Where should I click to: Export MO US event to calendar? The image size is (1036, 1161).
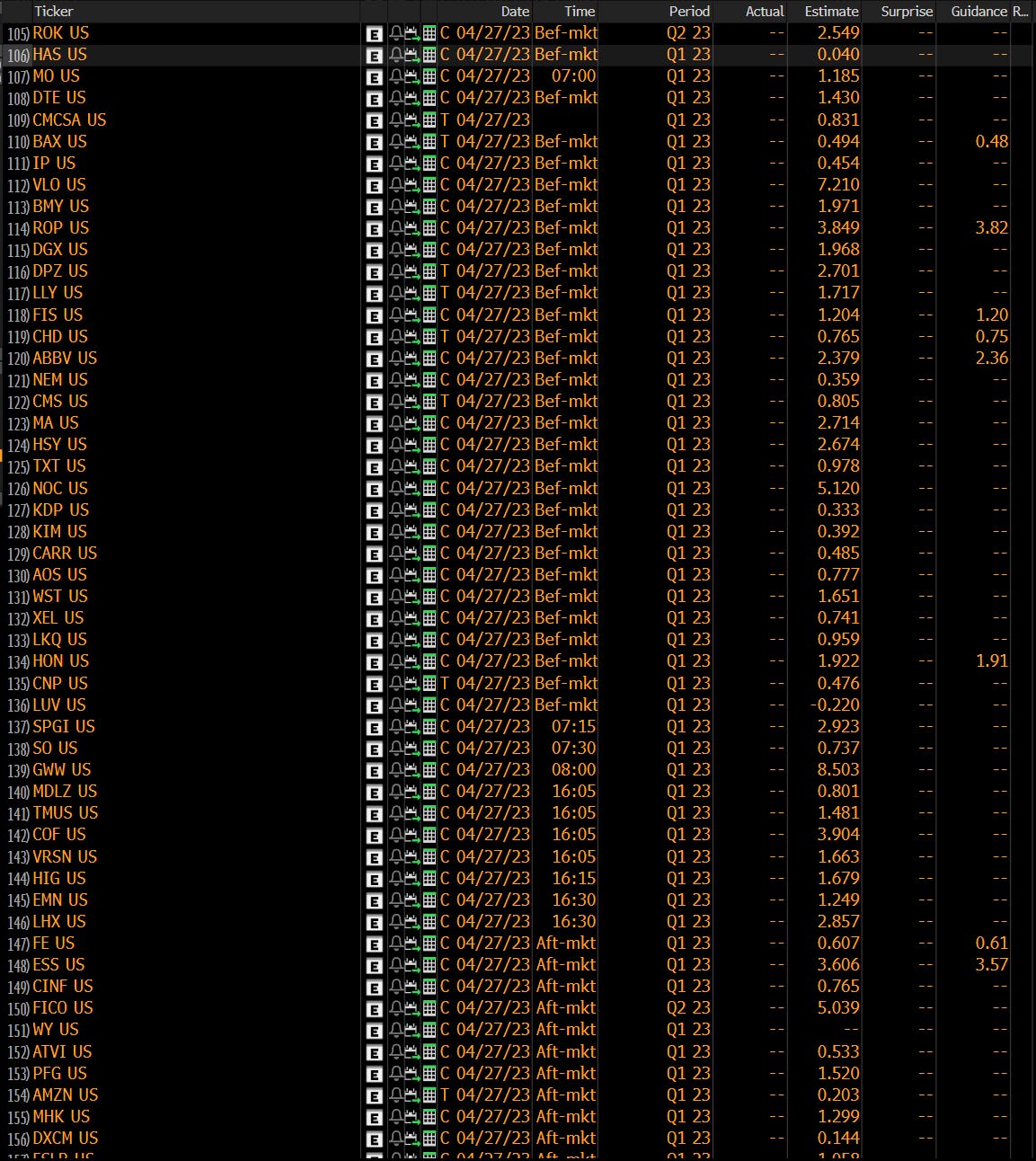[x=412, y=77]
